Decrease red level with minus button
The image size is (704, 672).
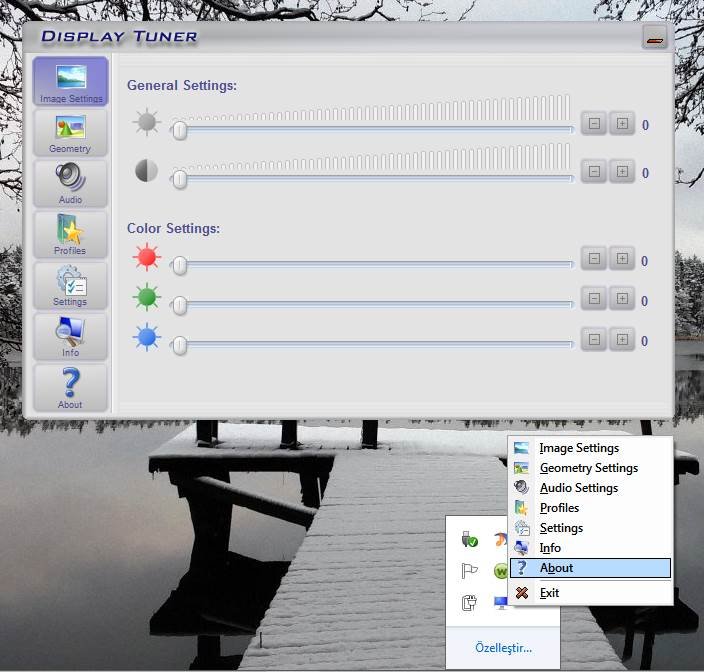point(594,258)
